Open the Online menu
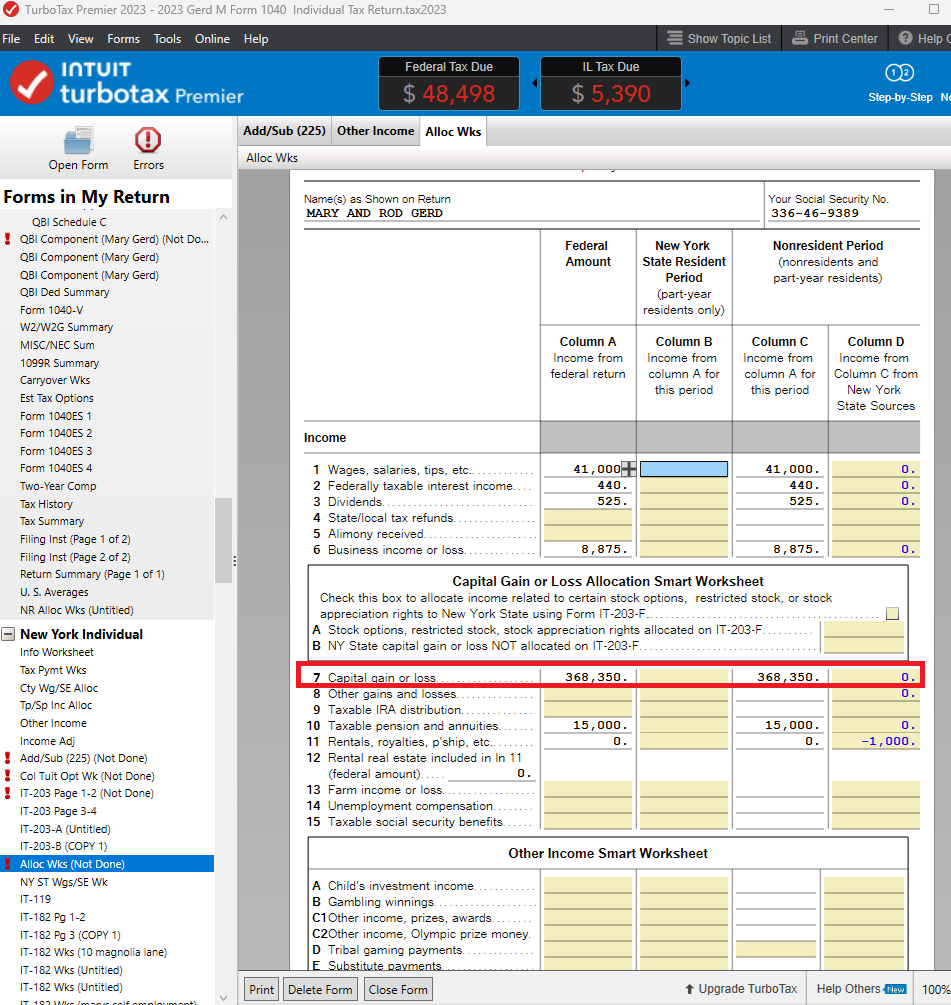 (212, 38)
